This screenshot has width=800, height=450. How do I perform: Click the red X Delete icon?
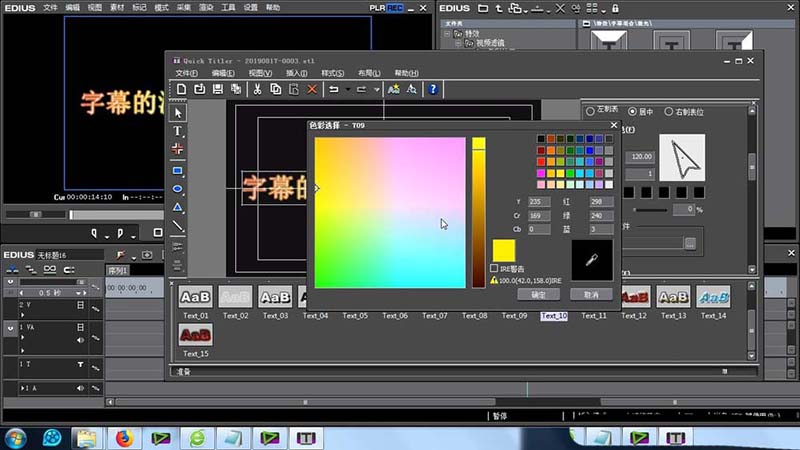tap(312, 89)
